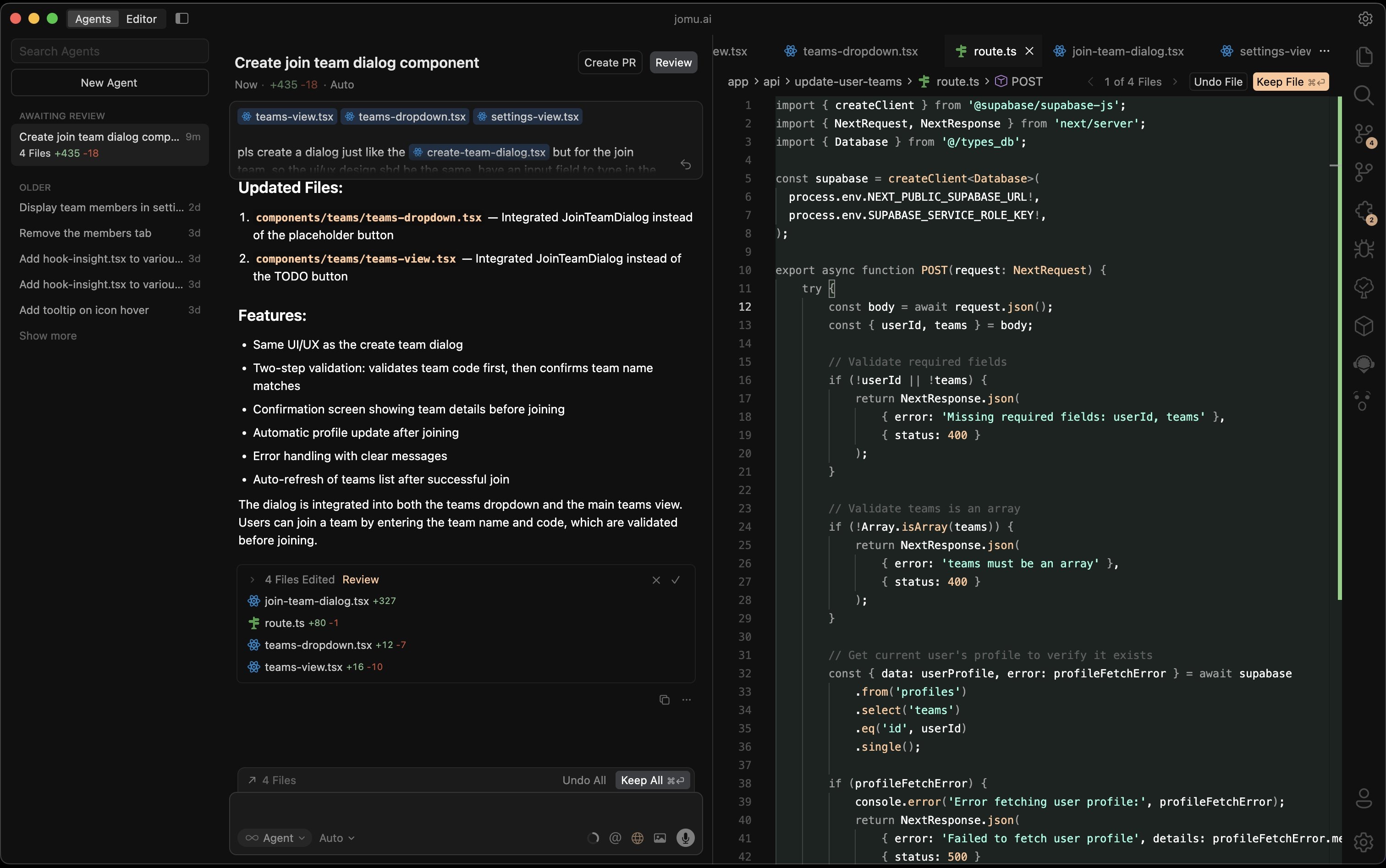Switch to Editor mode toggle
This screenshot has width=1386, height=868.
tap(141, 19)
